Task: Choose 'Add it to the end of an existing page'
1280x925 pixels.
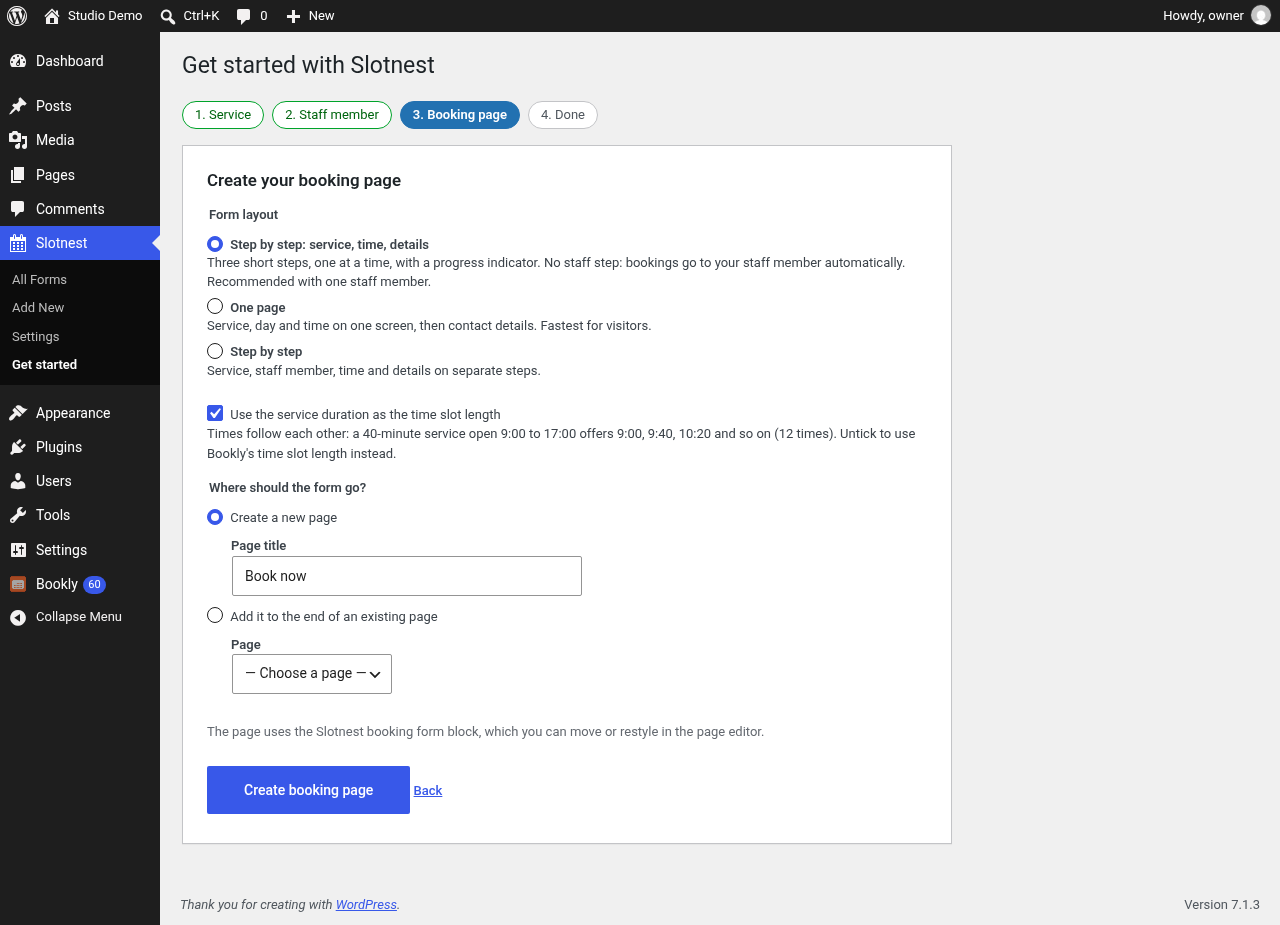Action: pyautogui.click(x=215, y=615)
